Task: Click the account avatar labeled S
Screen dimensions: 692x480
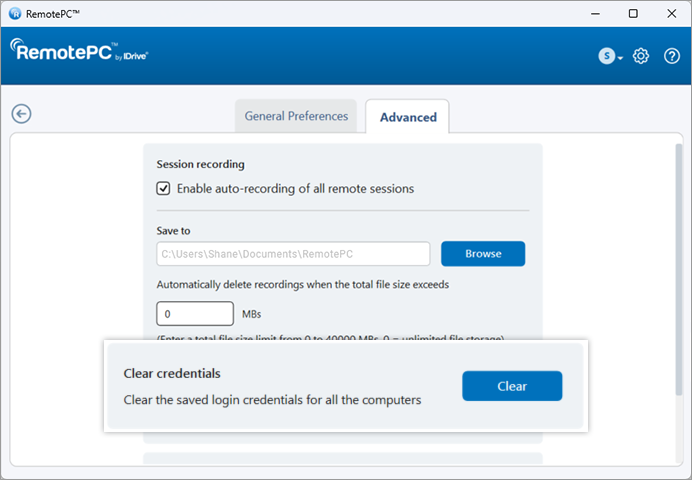Action: [x=606, y=56]
